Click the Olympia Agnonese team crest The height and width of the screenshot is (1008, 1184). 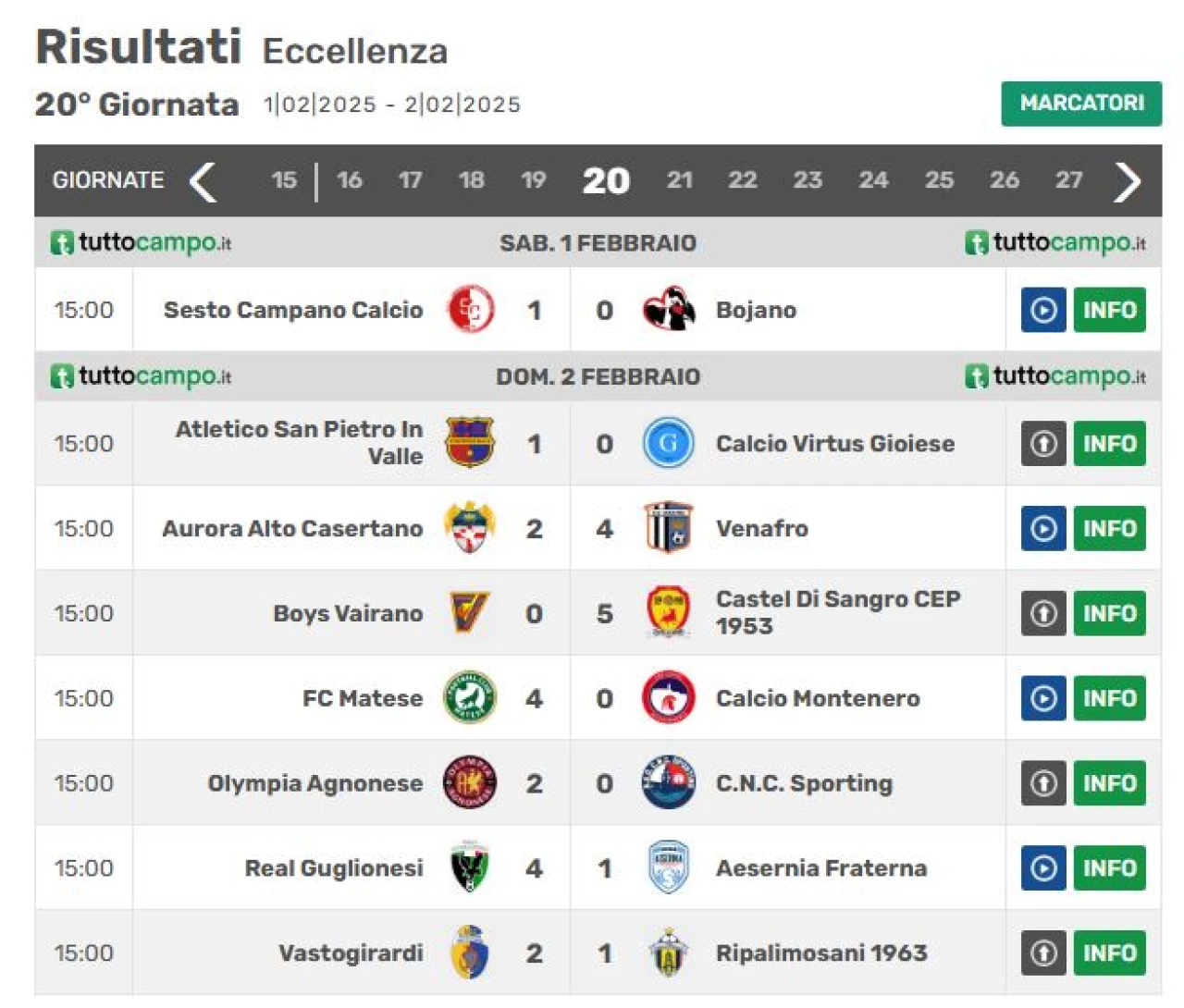tap(470, 783)
